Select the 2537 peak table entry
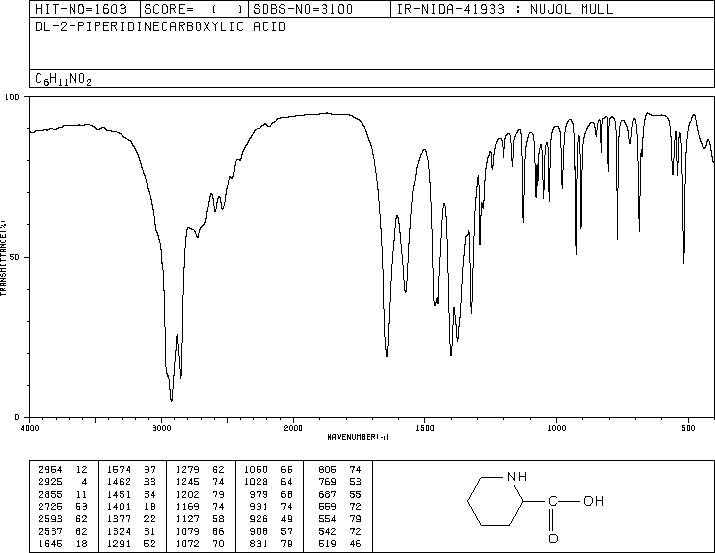Screen dimensions: 715x553 (63, 532)
